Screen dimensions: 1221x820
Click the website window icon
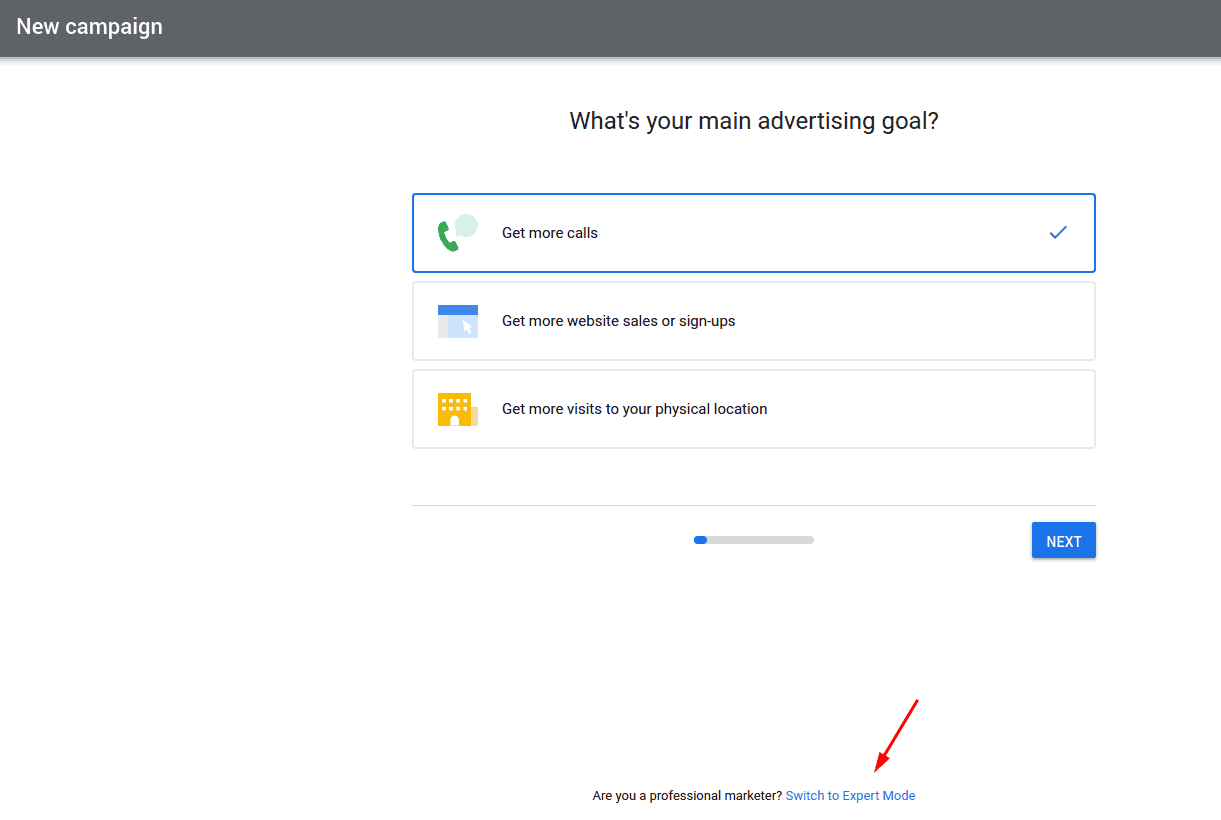click(x=458, y=321)
